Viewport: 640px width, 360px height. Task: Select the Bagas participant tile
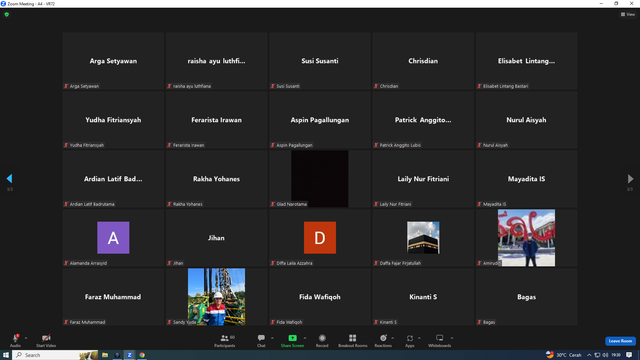[527, 297]
